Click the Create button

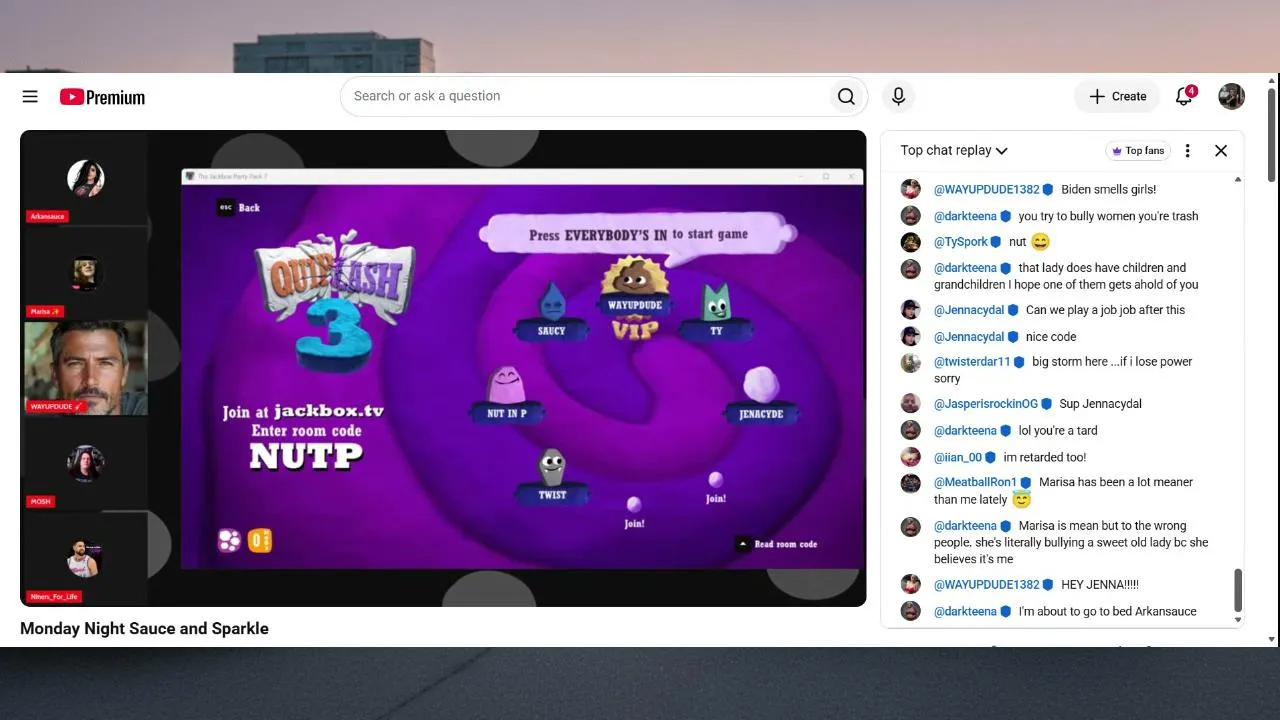(x=1117, y=96)
